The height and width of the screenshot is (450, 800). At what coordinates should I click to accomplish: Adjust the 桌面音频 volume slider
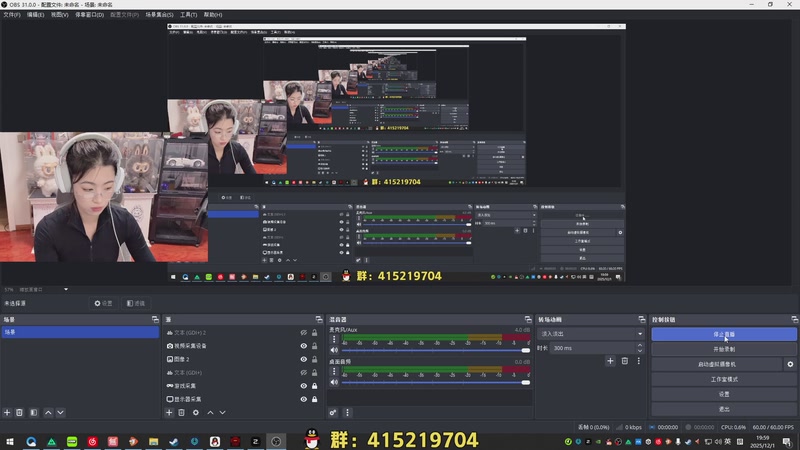tap(436, 382)
